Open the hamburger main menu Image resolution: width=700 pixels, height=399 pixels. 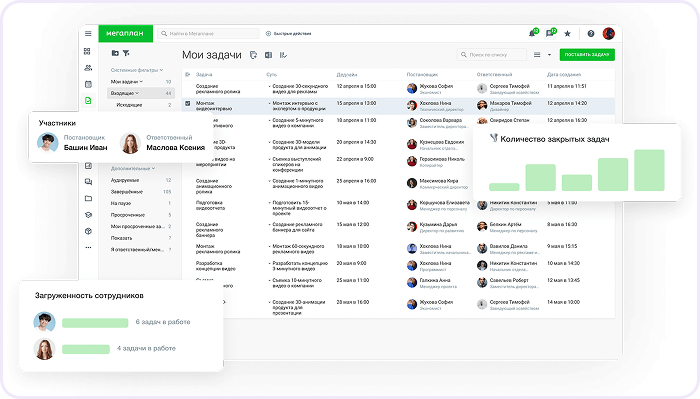(x=88, y=33)
